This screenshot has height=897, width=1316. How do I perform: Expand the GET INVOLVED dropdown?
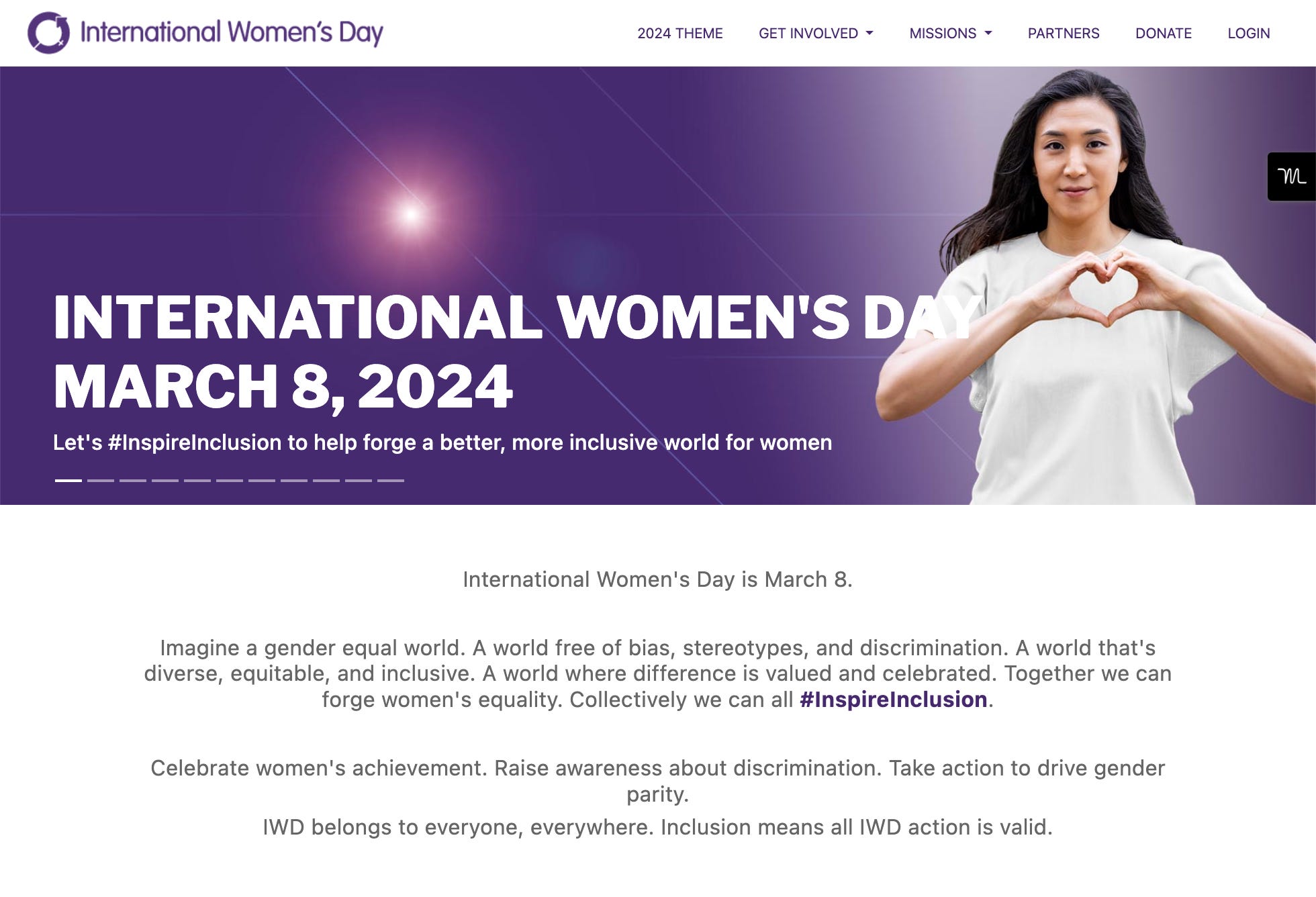click(x=816, y=34)
